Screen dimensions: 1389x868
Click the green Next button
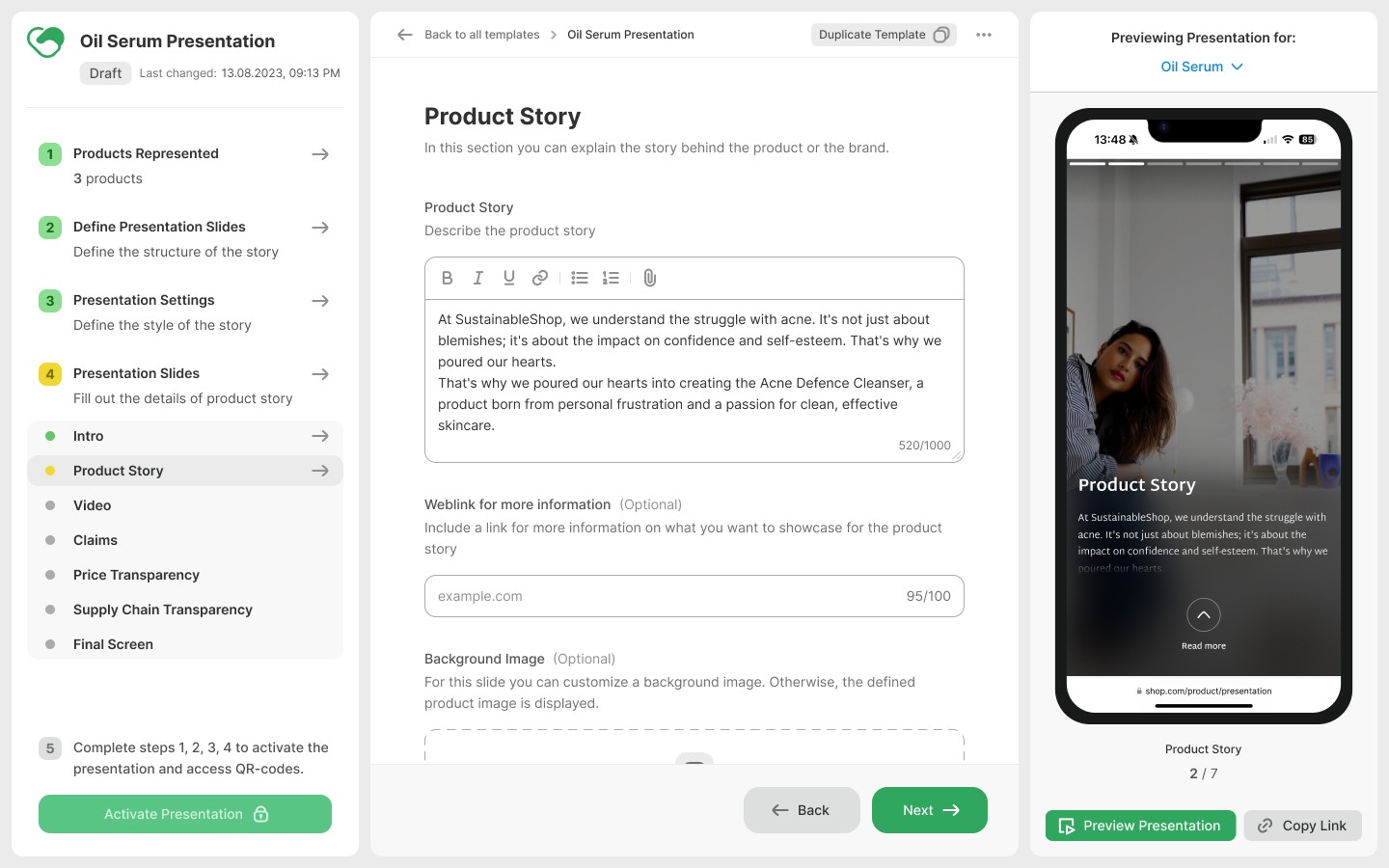coord(930,810)
